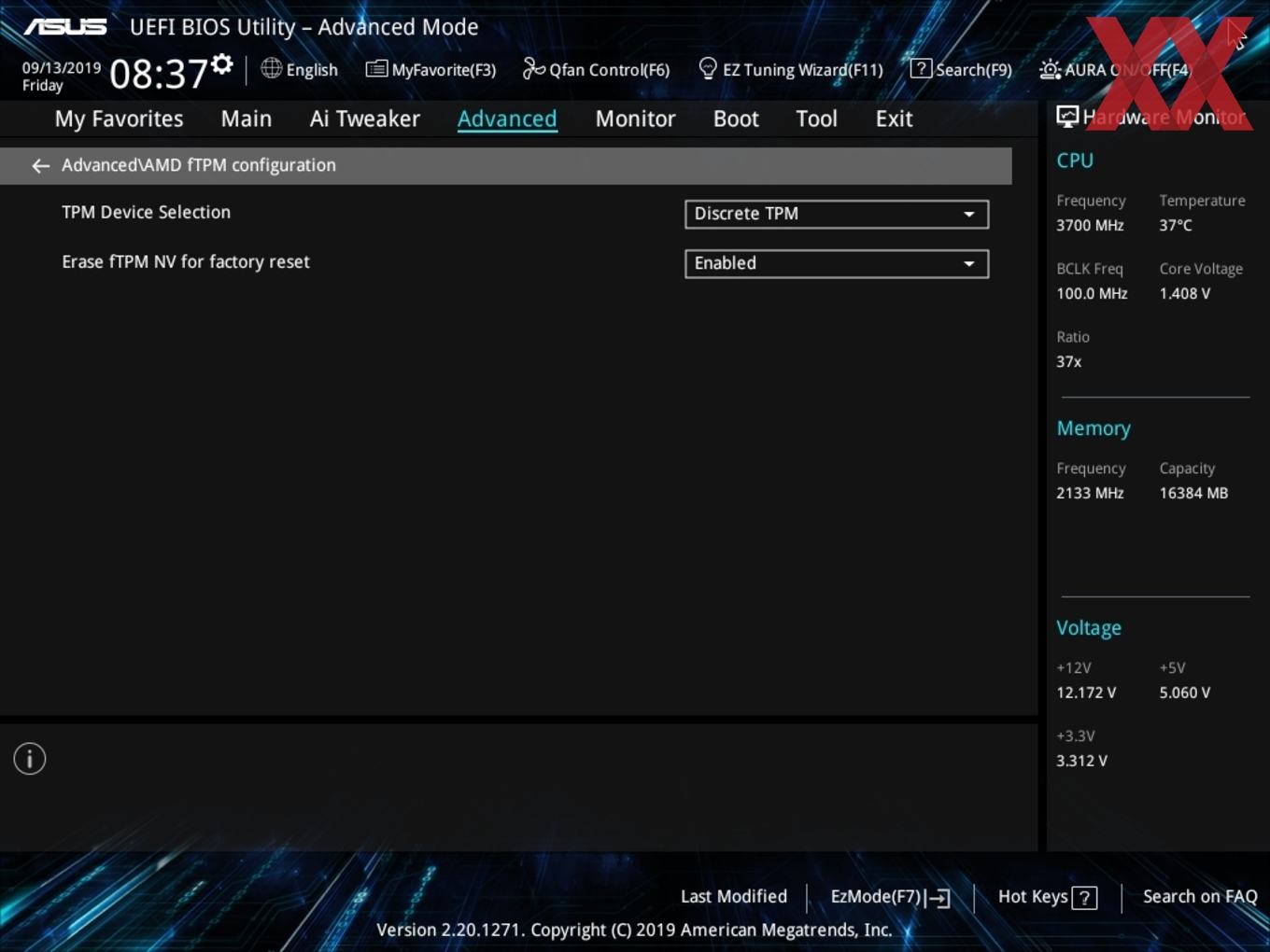
Task: Launch EZ Tuning Wizard(F11)
Action: click(x=791, y=69)
